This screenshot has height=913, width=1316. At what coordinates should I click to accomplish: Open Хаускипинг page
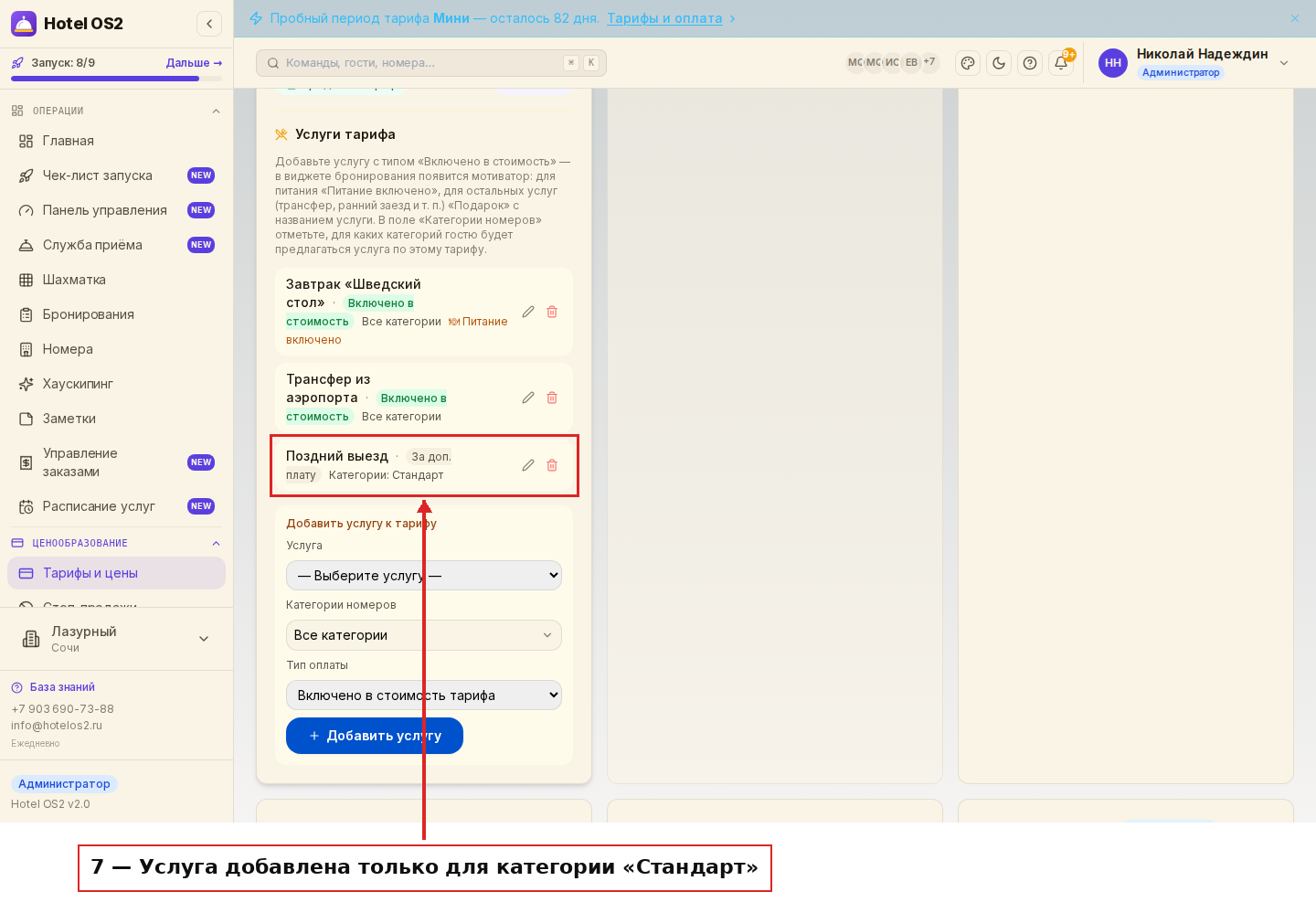tap(116, 384)
